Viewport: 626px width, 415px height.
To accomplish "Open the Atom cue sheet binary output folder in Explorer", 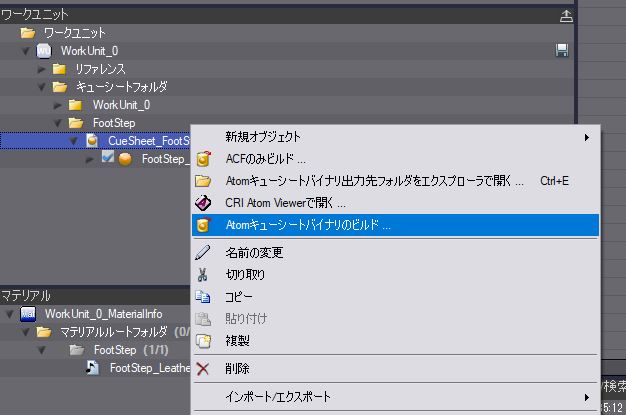I will point(396,181).
